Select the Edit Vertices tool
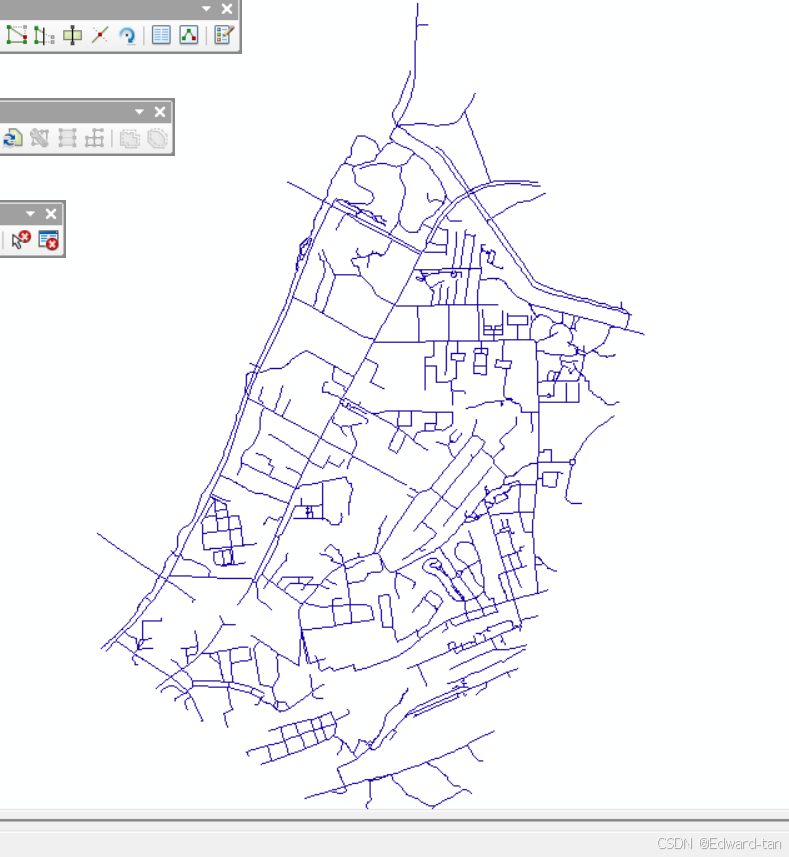This screenshot has width=789, height=857. [x=17, y=35]
